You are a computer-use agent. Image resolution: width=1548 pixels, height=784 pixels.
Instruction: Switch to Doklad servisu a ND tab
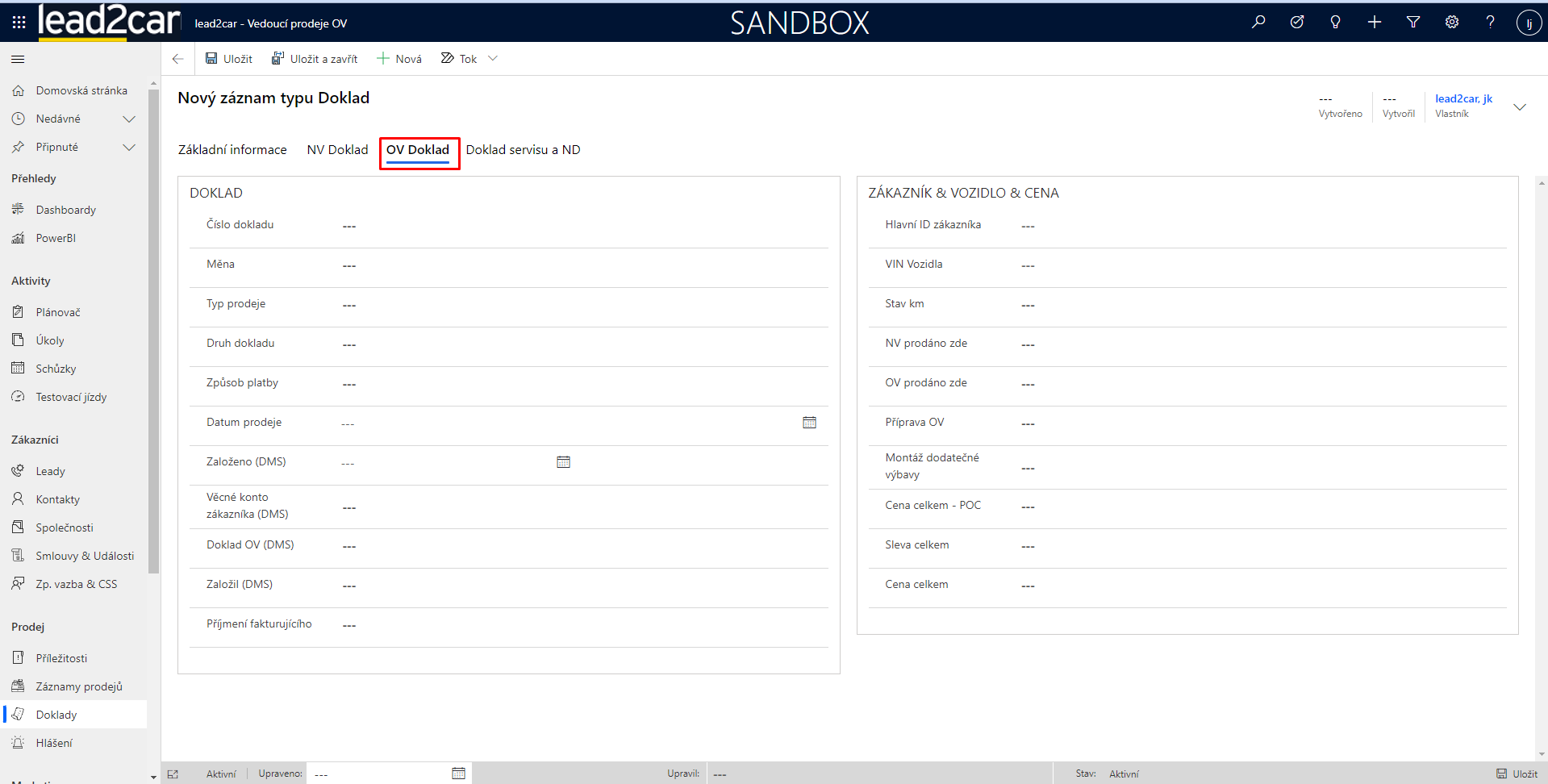[523, 150]
